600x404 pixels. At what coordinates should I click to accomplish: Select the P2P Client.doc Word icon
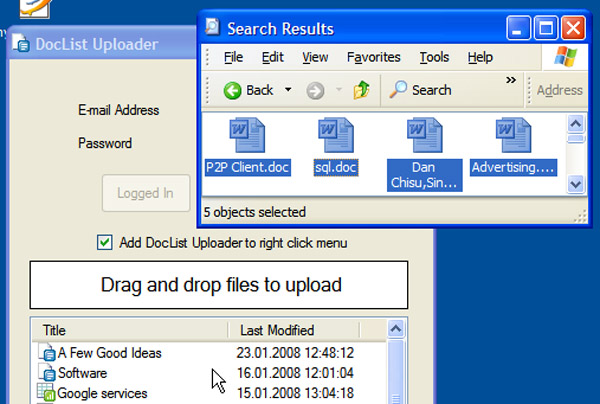click(x=247, y=135)
